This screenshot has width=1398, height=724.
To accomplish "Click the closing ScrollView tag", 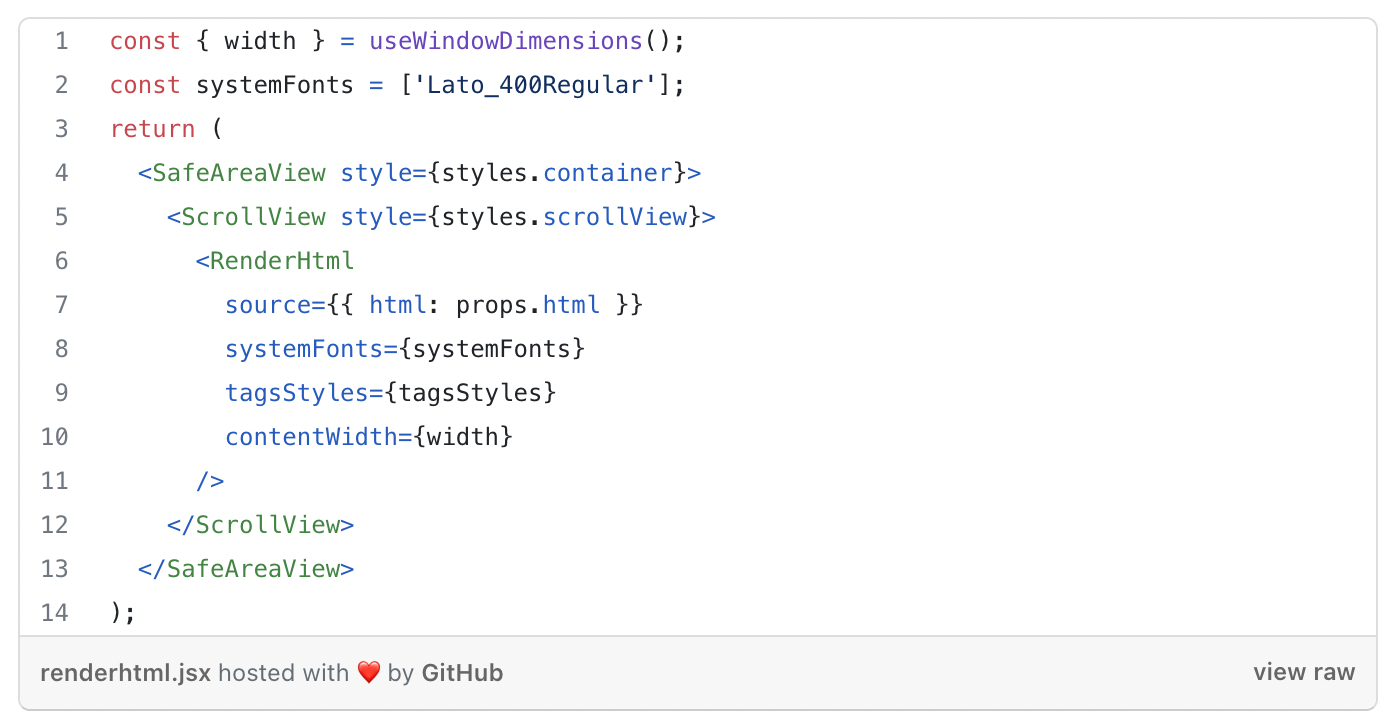I will pyautogui.click(x=260, y=525).
